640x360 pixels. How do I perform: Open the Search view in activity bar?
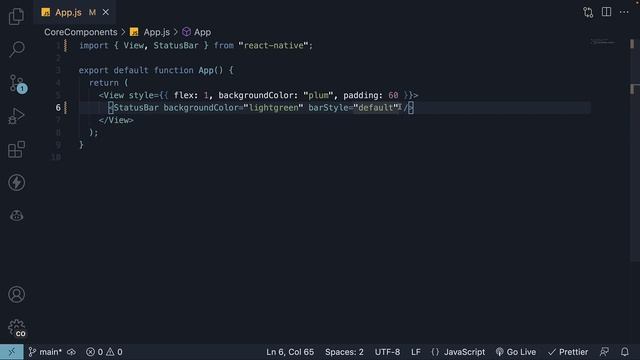(16, 49)
